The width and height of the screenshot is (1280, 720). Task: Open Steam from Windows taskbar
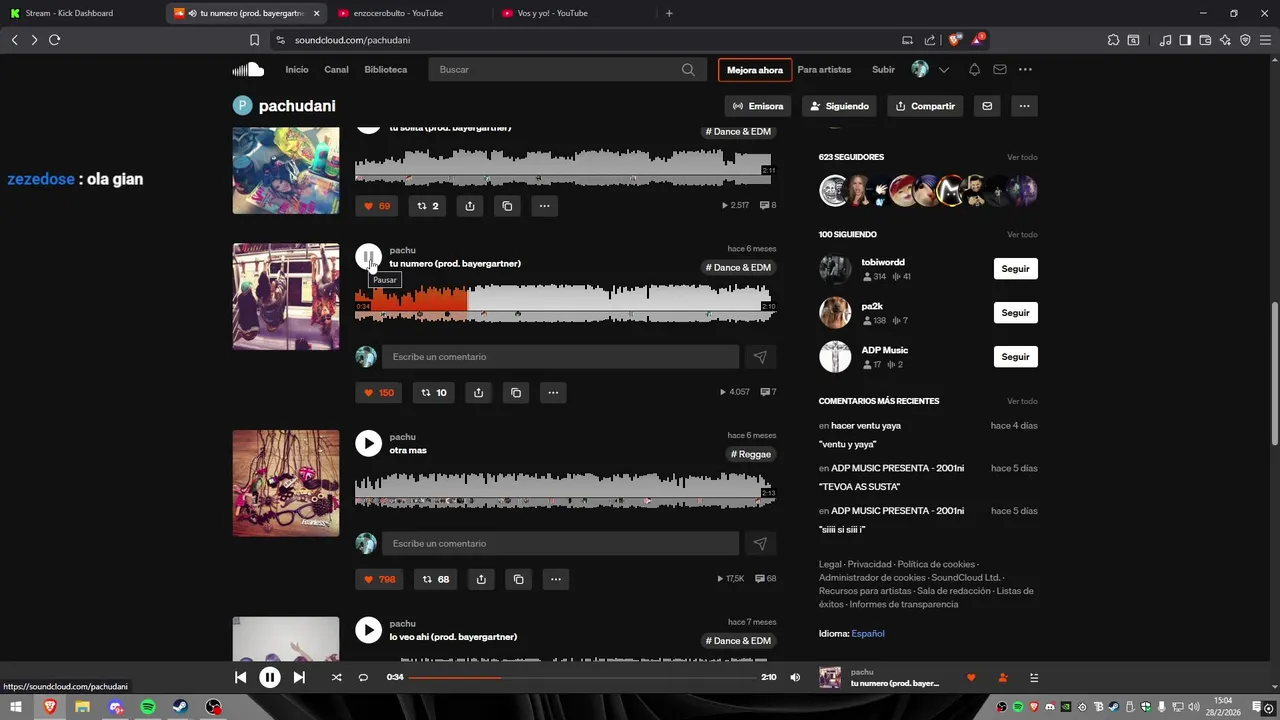point(181,707)
